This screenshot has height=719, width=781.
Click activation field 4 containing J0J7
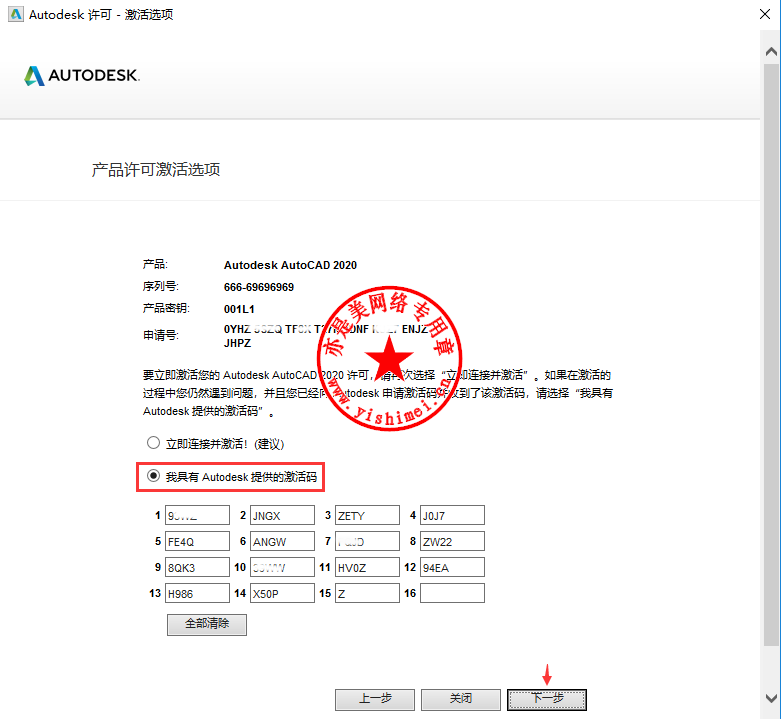pos(452,515)
